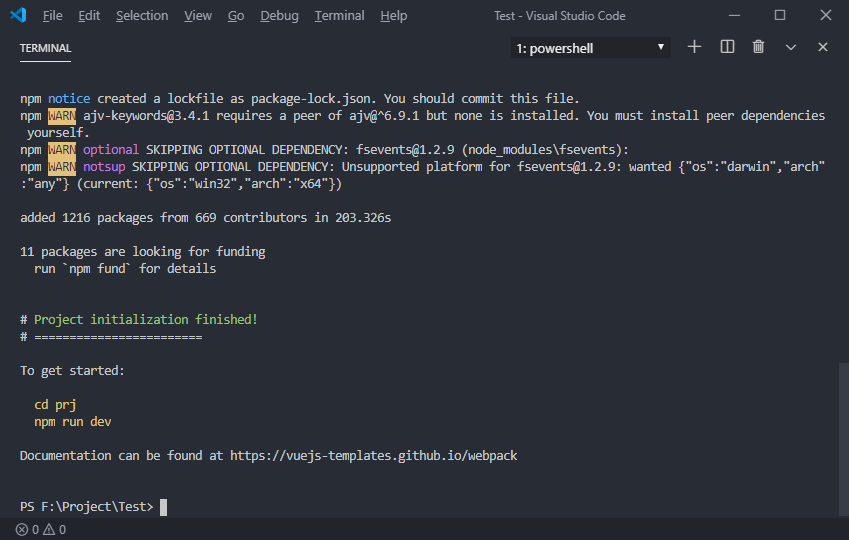Open the Selection menu
Image resolution: width=849 pixels, height=540 pixels.
tap(142, 16)
